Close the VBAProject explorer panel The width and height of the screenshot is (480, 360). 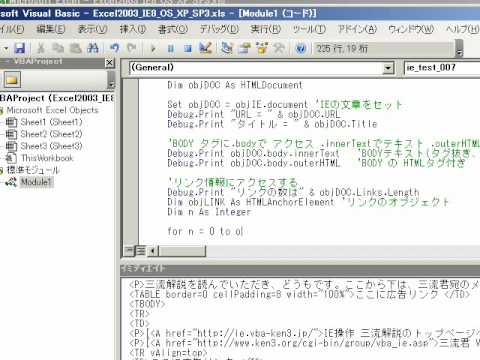[x=109, y=62]
